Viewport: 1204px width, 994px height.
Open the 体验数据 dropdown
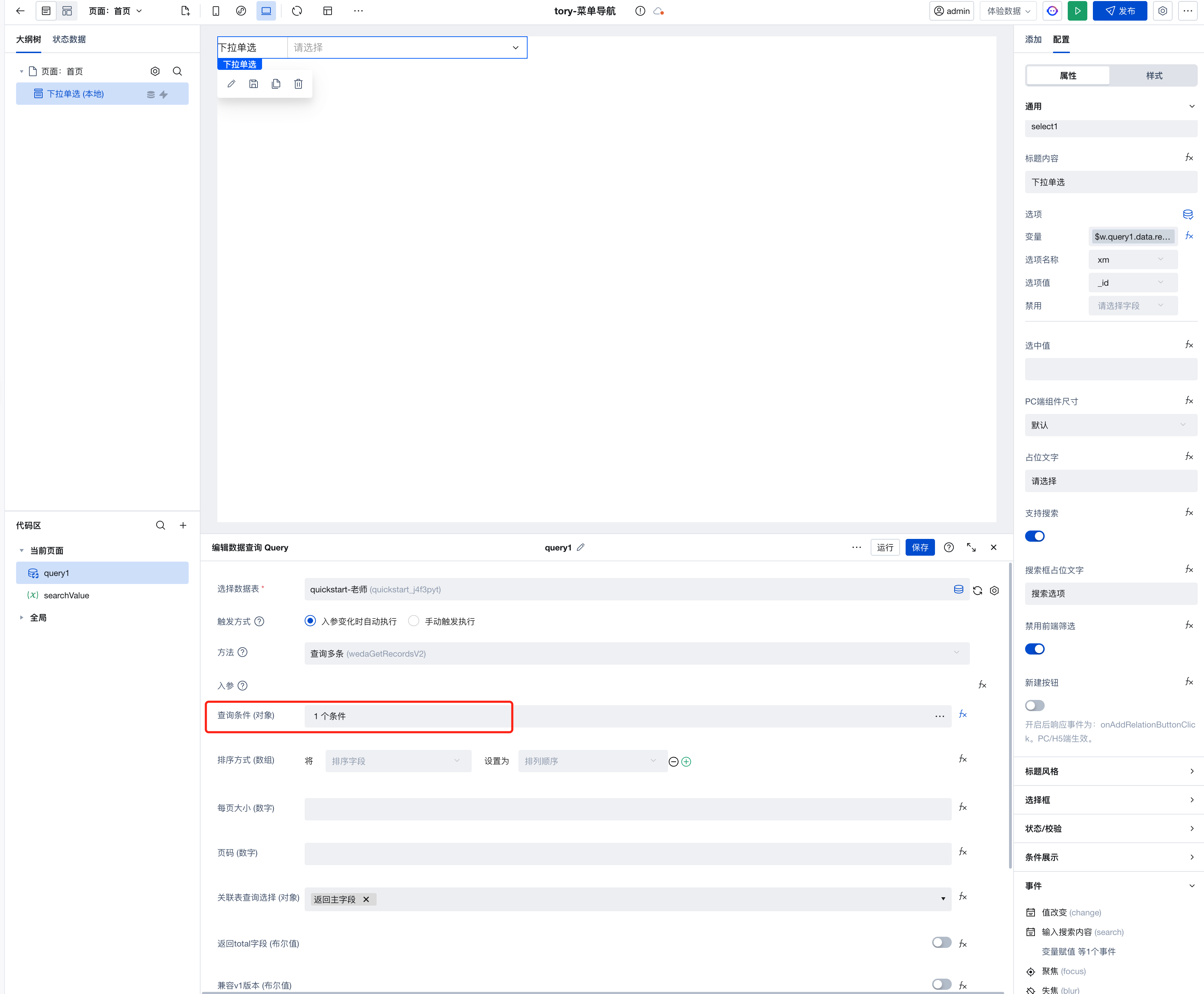[x=1009, y=11]
